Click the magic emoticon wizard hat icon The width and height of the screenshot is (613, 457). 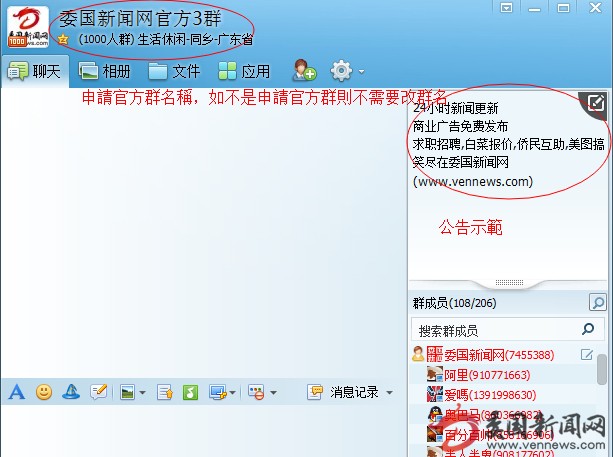pos(71,392)
